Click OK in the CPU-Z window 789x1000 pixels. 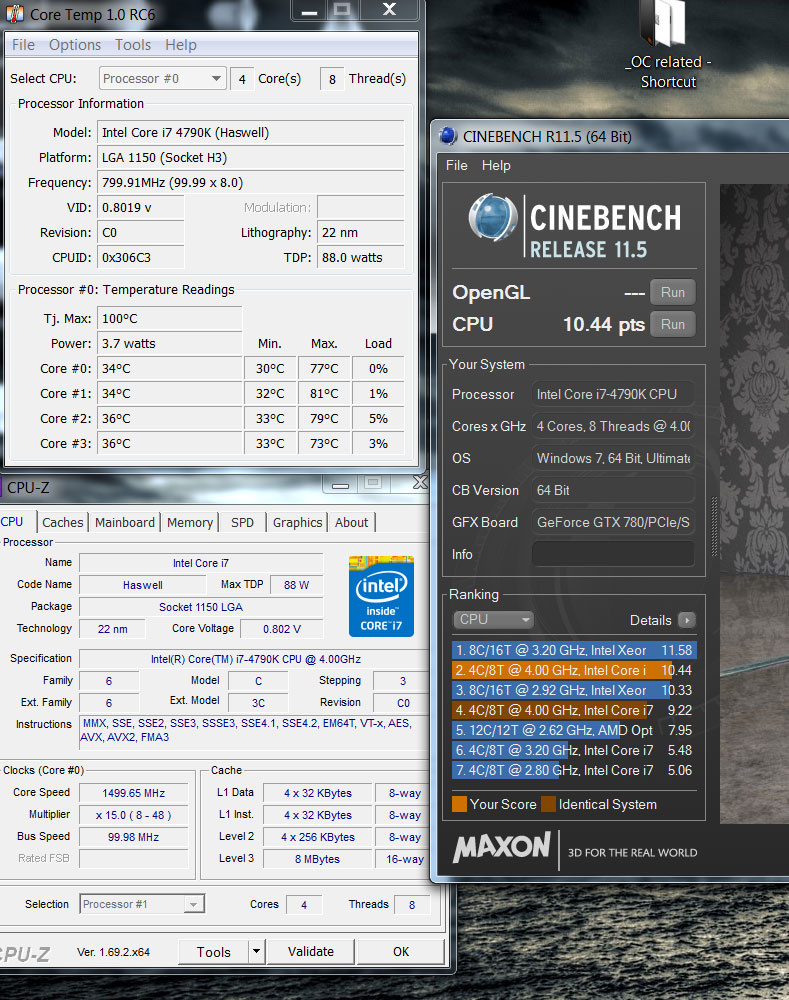[x=401, y=952]
